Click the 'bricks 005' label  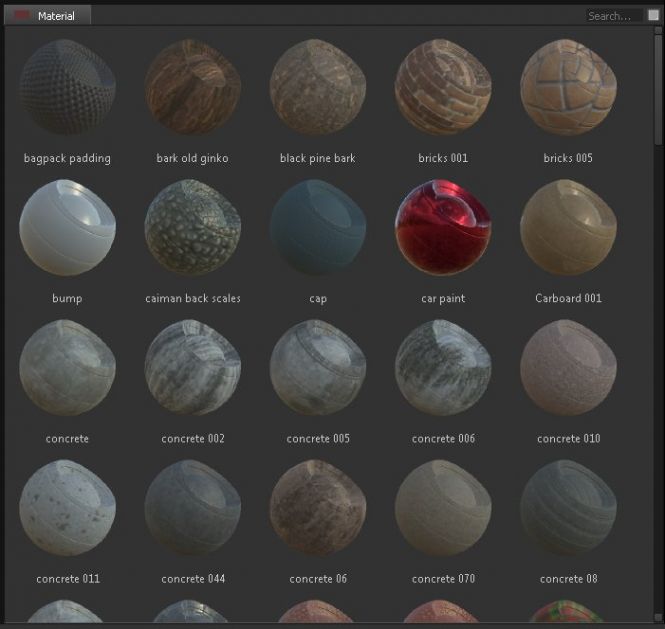point(568,158)
